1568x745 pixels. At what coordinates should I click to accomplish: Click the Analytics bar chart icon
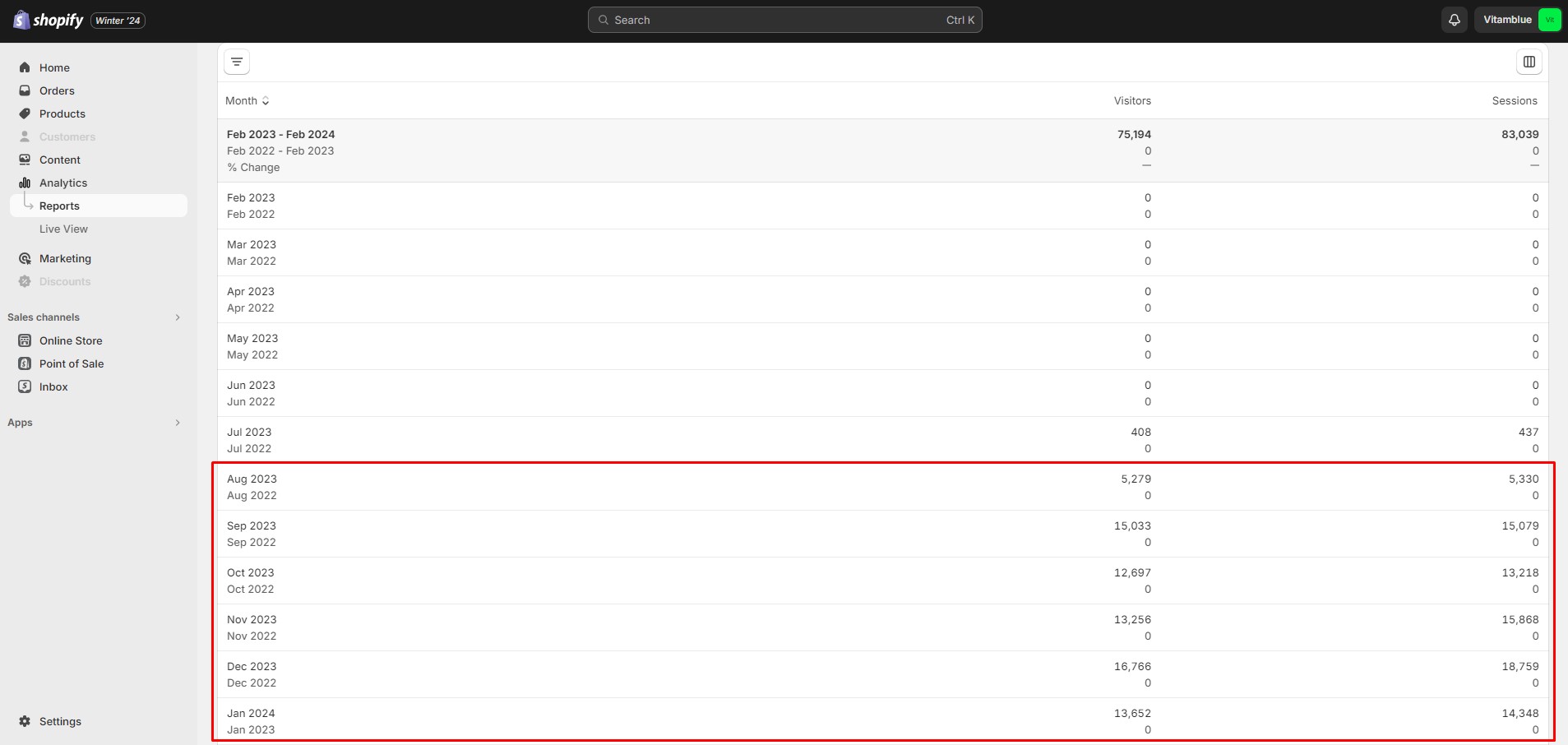[x=25, y=183]
